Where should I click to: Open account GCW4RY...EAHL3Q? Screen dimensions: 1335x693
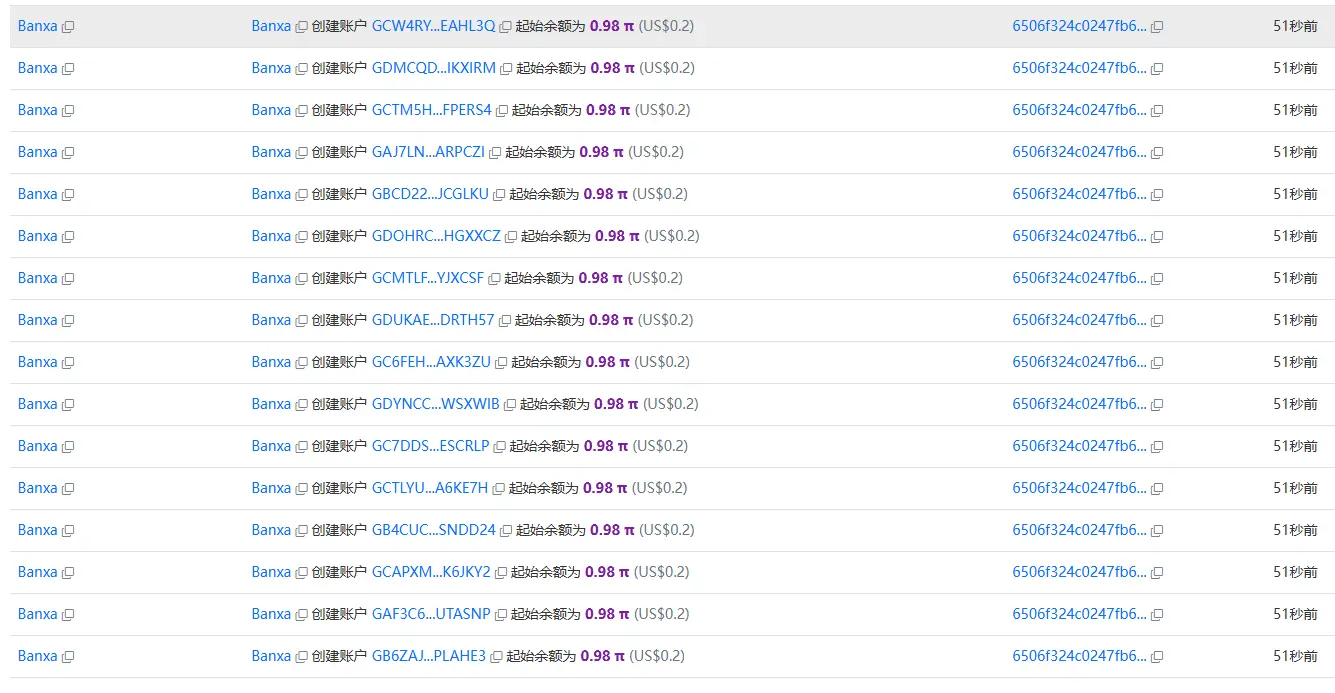[x=433, y=26]
